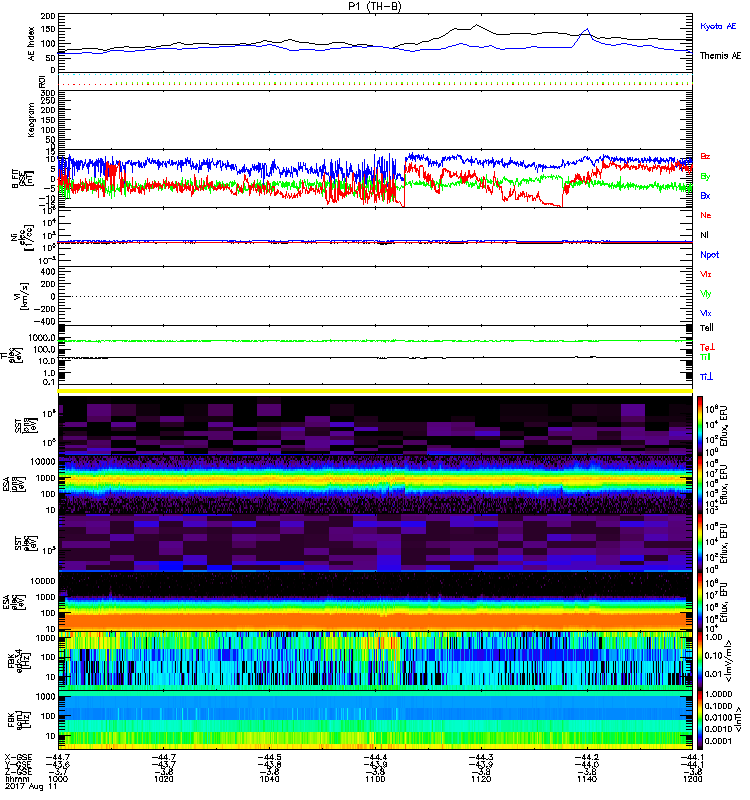Select the blue Npot legend label

(710, 255)
